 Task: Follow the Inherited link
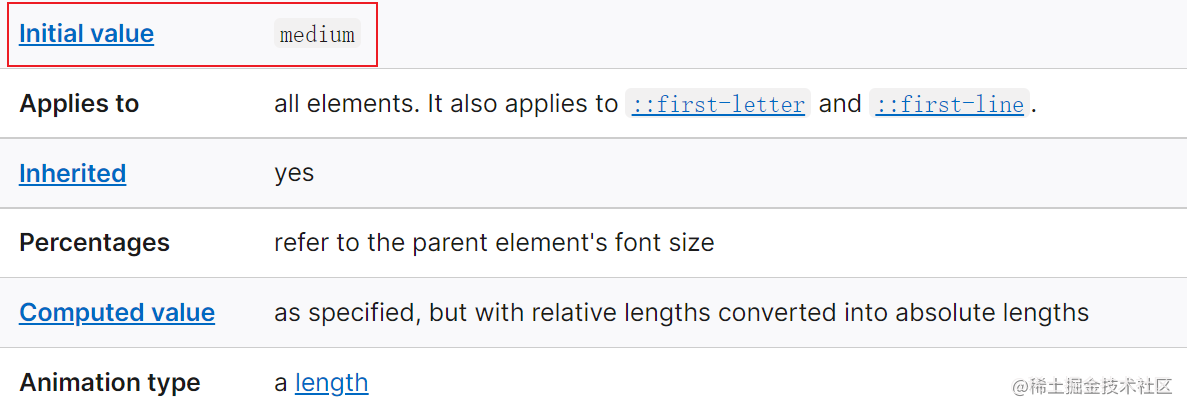point(72,173)
